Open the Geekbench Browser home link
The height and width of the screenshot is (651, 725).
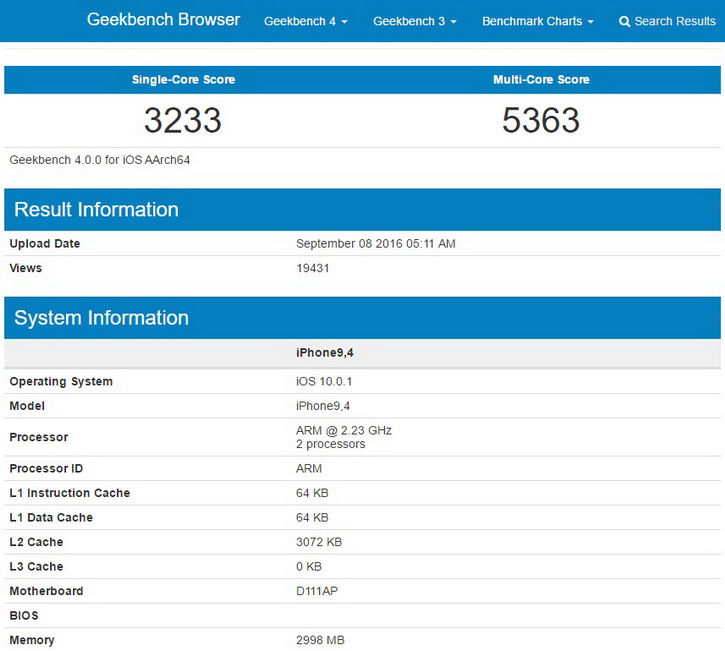(163, 19)
